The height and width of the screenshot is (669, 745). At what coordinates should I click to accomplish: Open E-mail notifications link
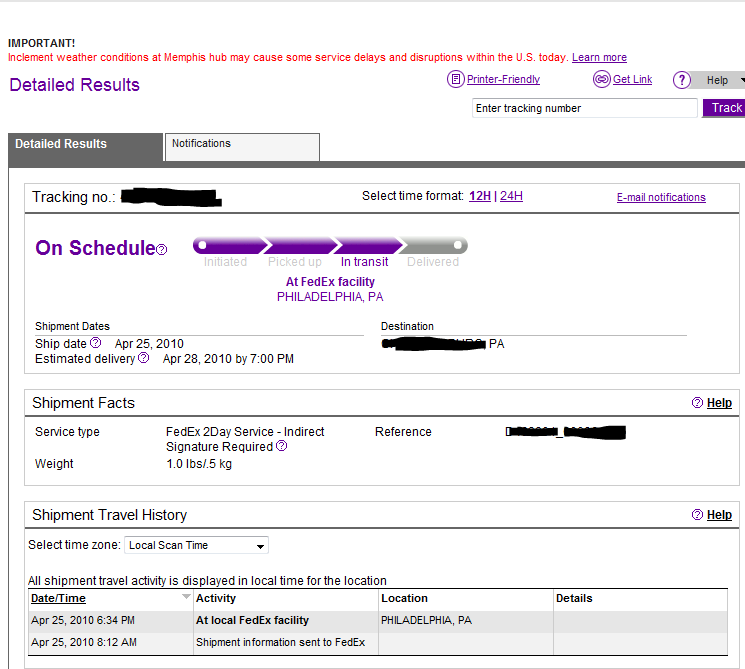[x=661, y=197]
